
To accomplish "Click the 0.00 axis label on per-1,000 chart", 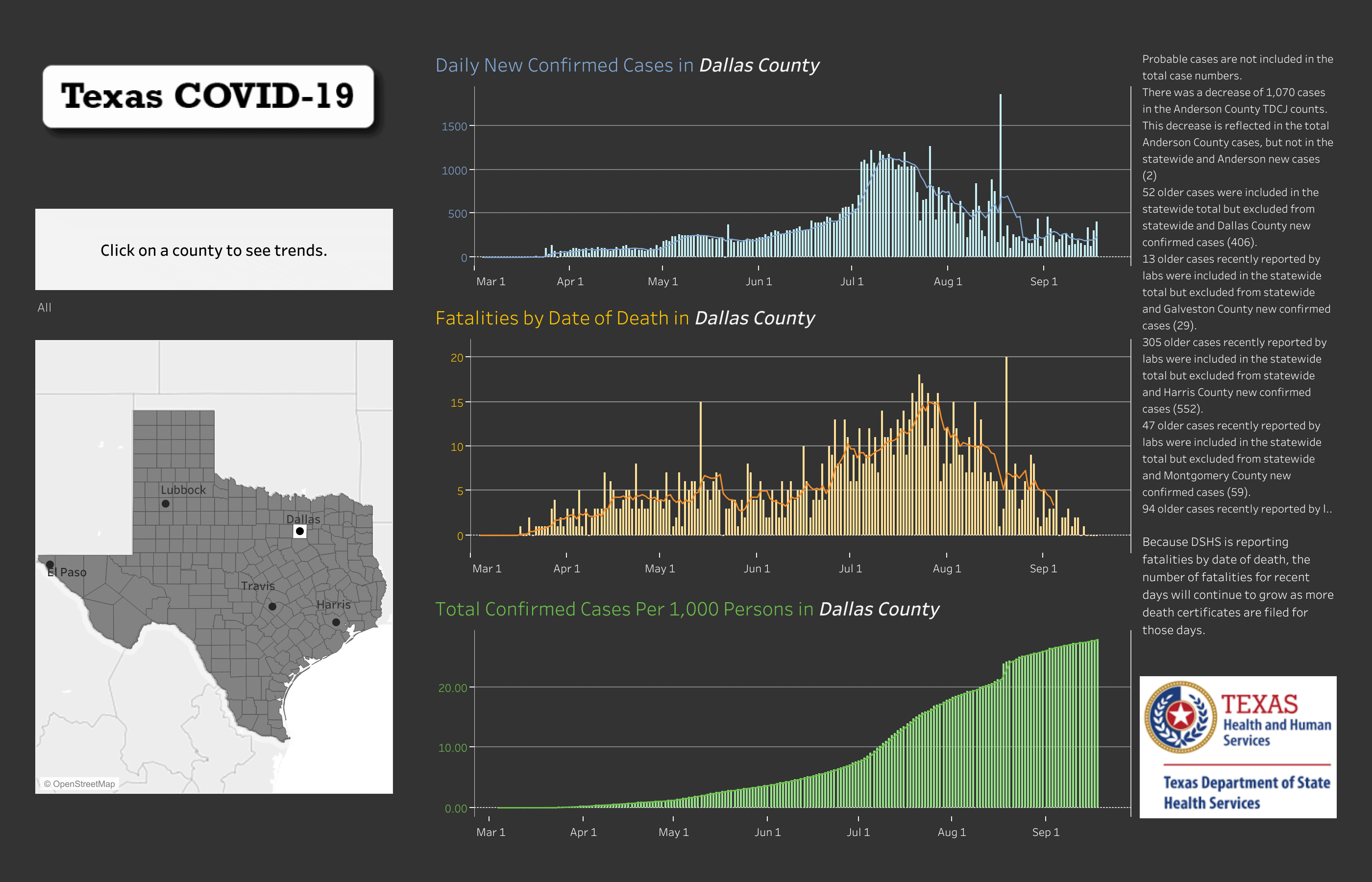I will [456, 808].
